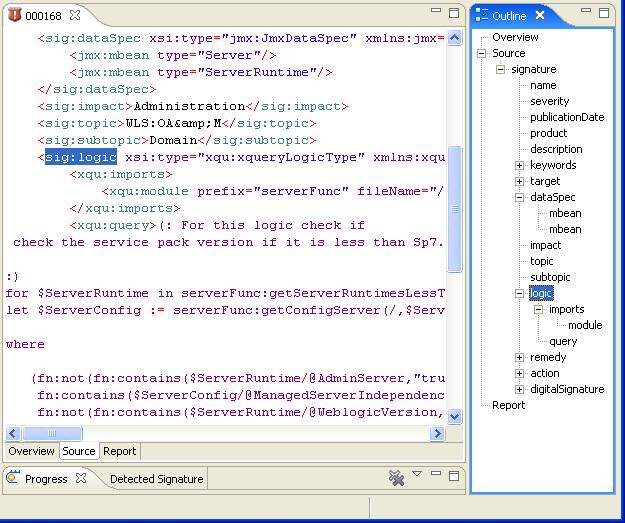Select topic in the Outline tree
The image size is (625, 523).
tap(541, 261)
